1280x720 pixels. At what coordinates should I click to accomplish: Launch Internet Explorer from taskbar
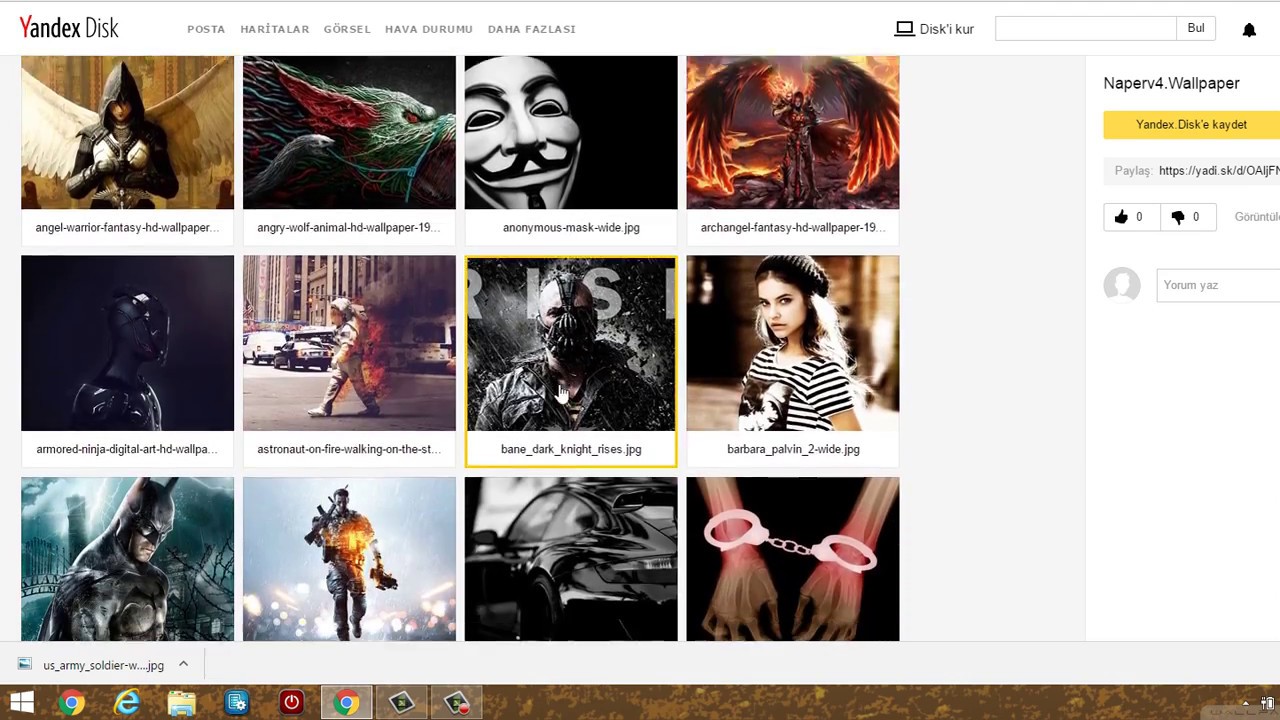click(127, 703)
